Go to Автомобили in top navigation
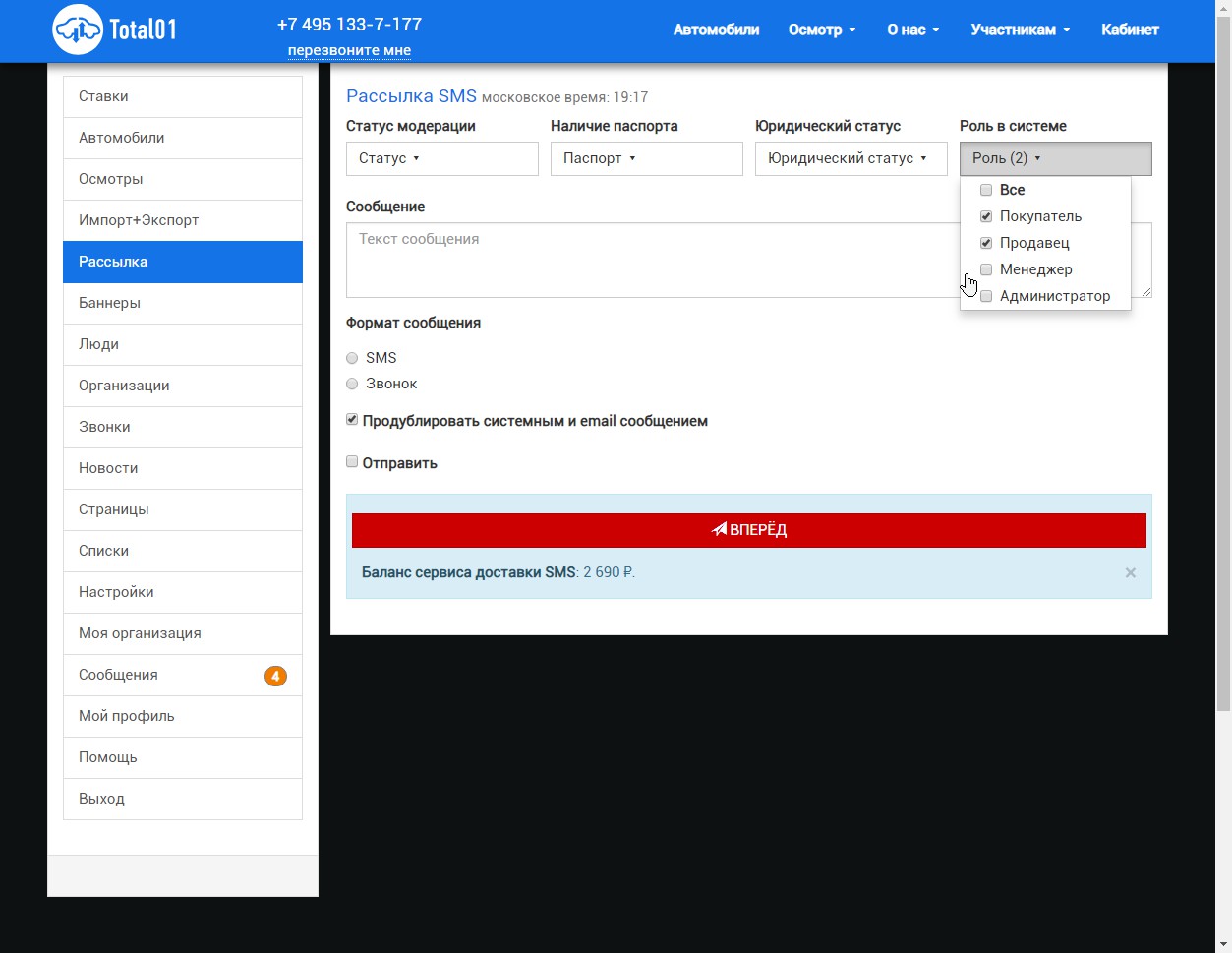Viewport: 1232px width, 953px height. tap(716, 30)
